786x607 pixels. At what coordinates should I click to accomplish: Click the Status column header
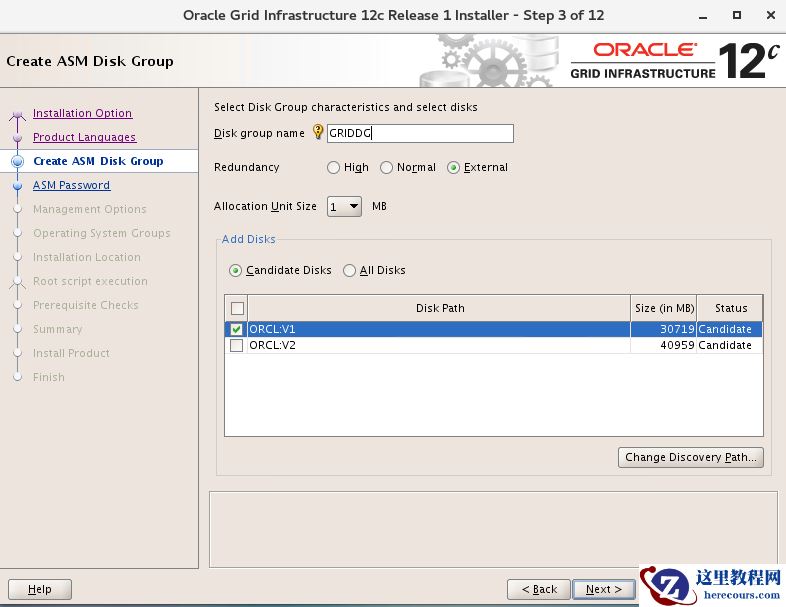[x=730, y=308]
